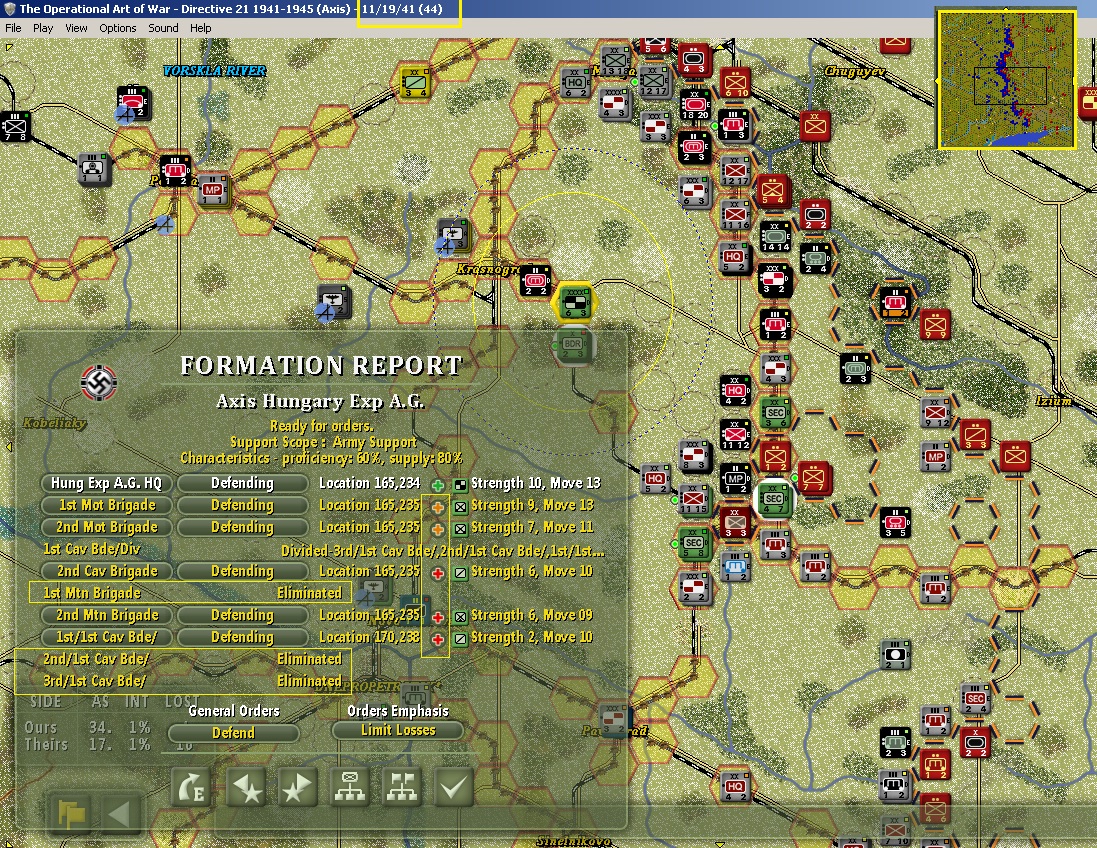Click the 1st Mot Brigade unit button
Screen dimensions: 1097x848
click(x=106, y=505)
